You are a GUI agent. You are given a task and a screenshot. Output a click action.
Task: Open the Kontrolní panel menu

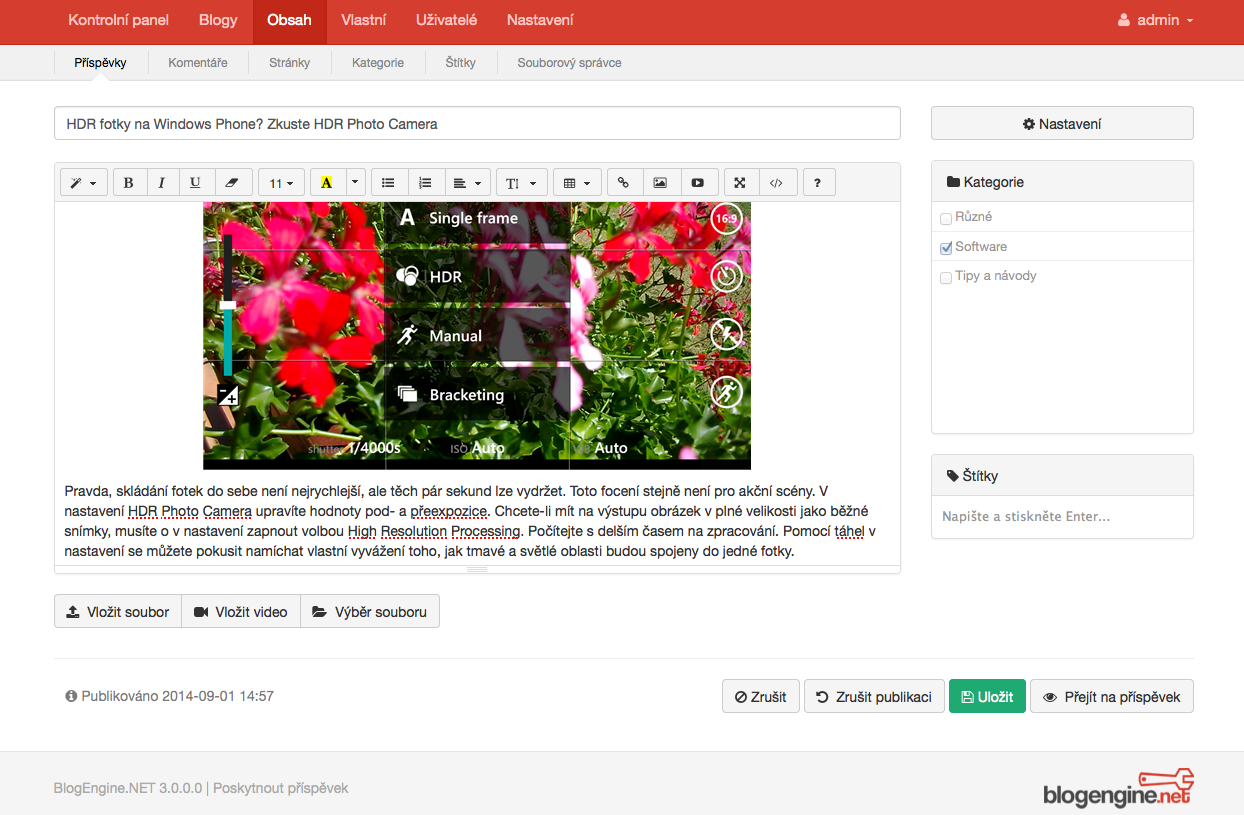coord(118,20)
